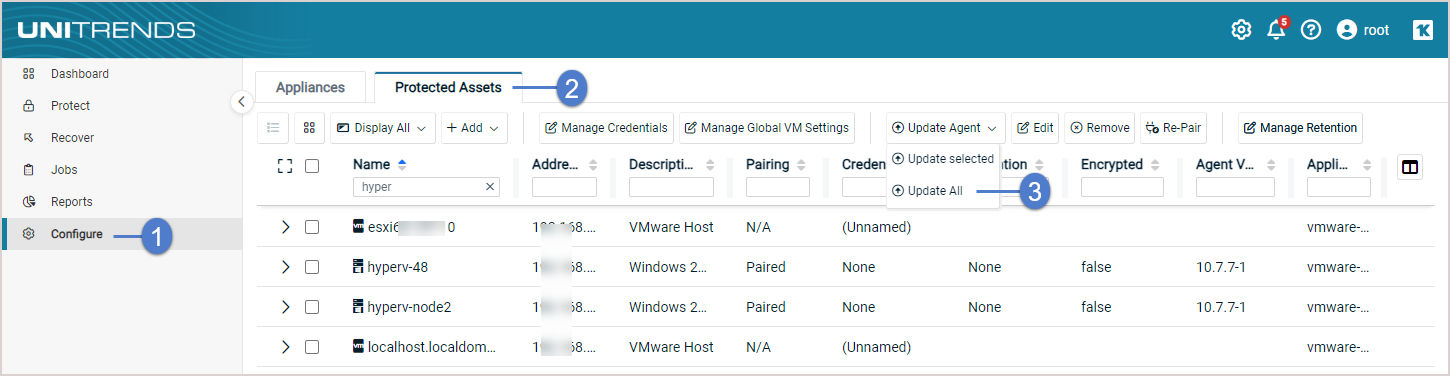Click the hyperv-node2 server icon
This screenshot has width=1450, height=376.
(358, 306)
